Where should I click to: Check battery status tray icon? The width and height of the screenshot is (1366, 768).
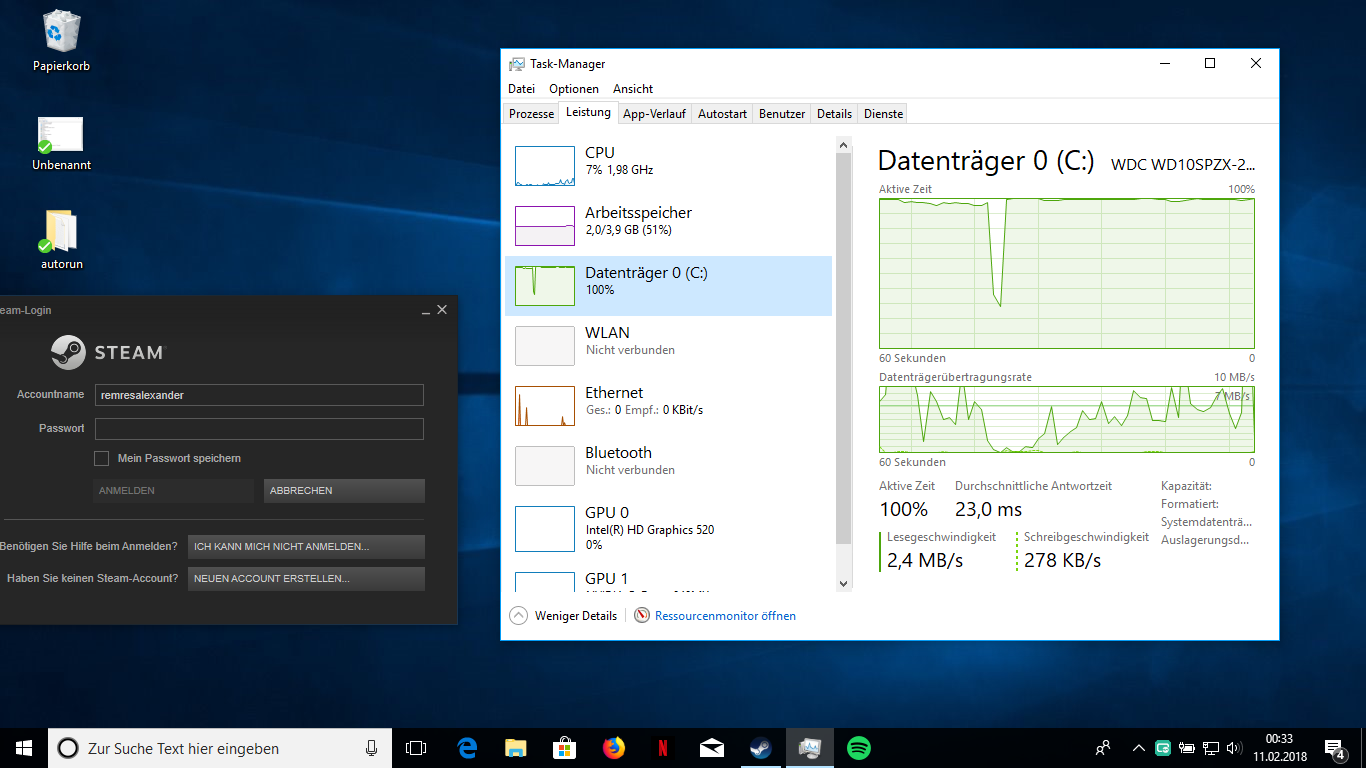click(1187, 748)
